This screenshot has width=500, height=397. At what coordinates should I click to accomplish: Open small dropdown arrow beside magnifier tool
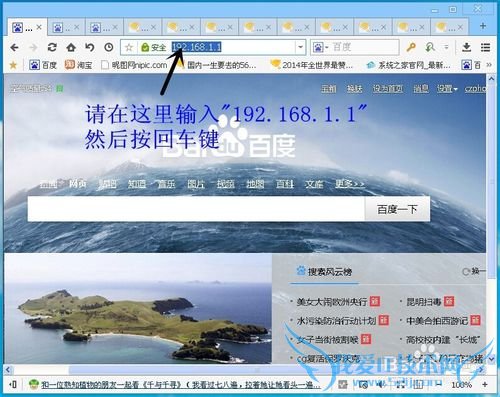[x=446, y=47]
